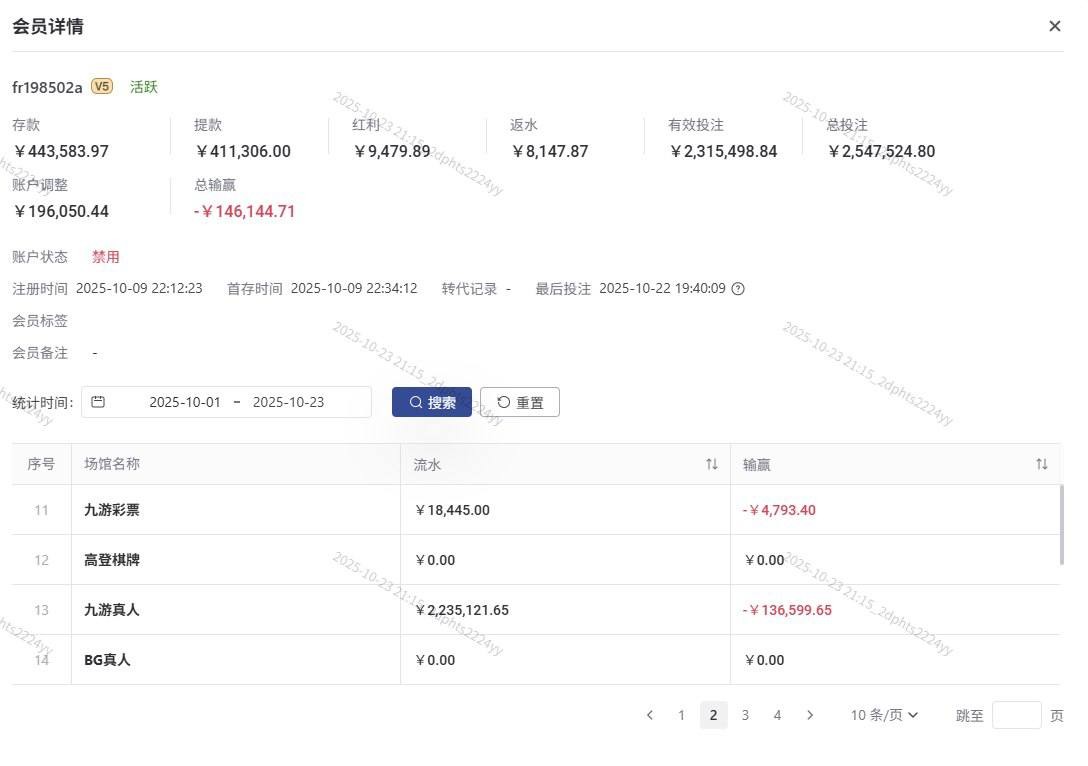Select page 4 in pagination
1088x766 pixels.
[x=777, y=715]
